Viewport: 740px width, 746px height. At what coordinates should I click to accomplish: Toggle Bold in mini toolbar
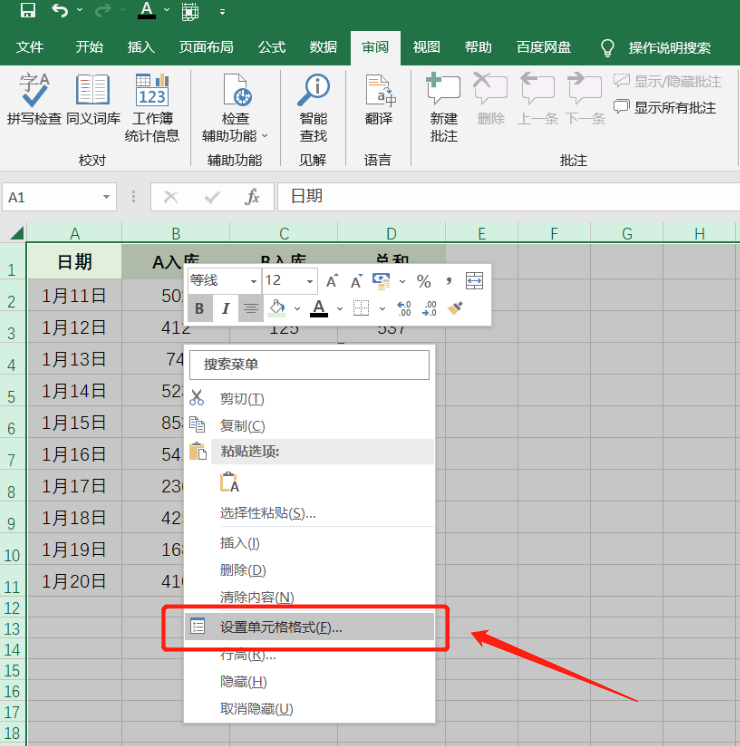[200, 308]
